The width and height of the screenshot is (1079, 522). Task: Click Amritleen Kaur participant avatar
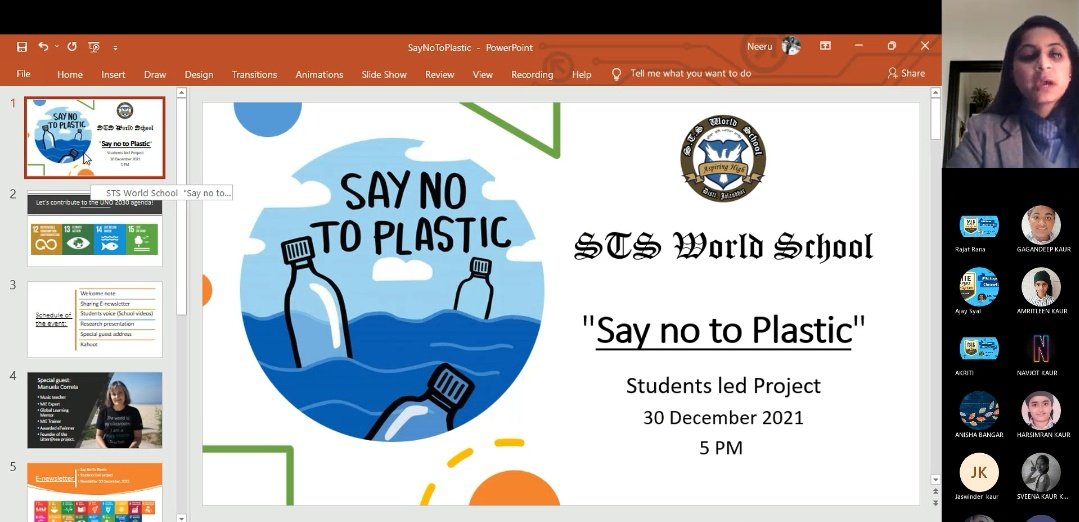[x=1041, y=287]
